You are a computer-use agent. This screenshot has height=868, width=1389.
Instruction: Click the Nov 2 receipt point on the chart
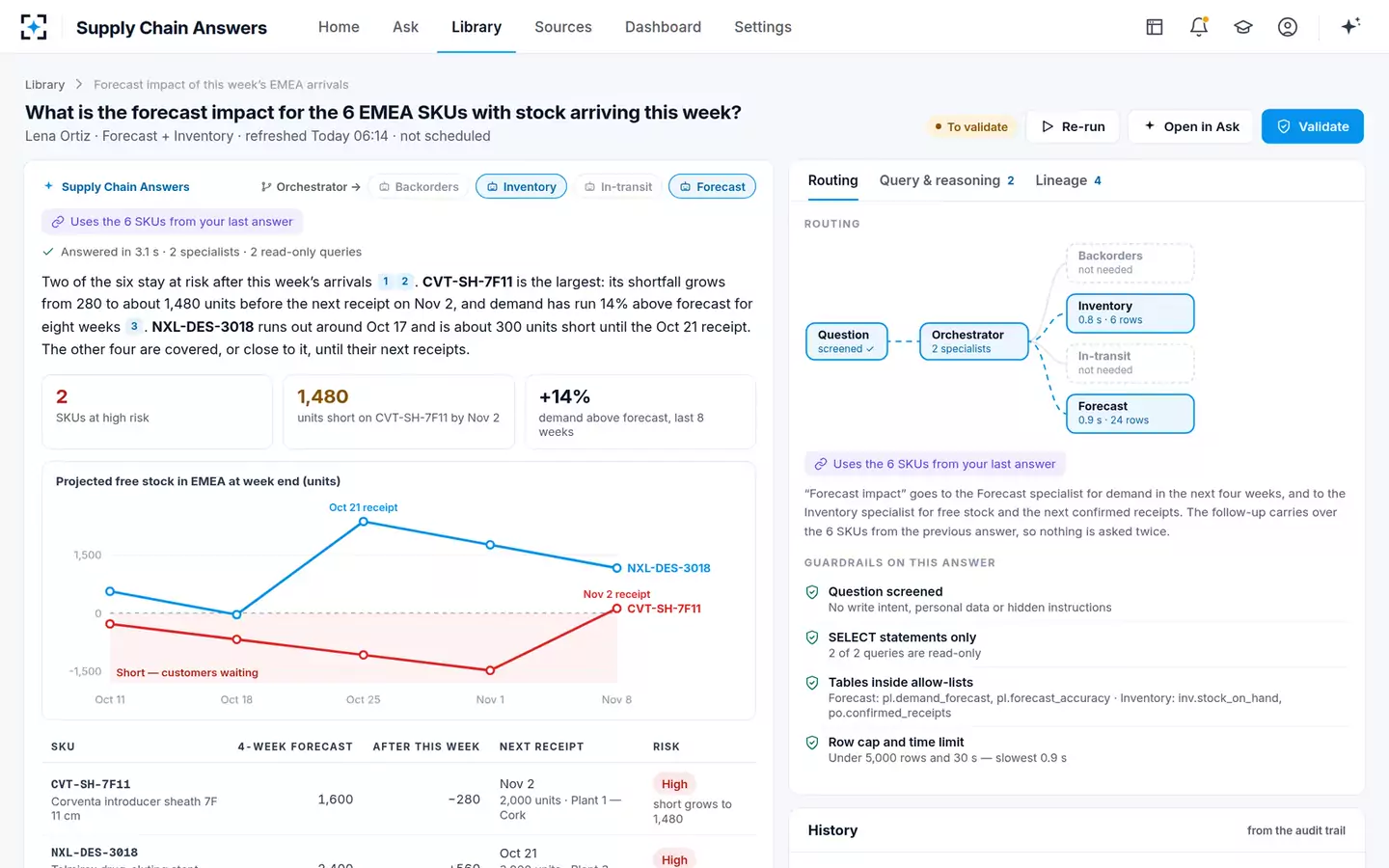616,609
